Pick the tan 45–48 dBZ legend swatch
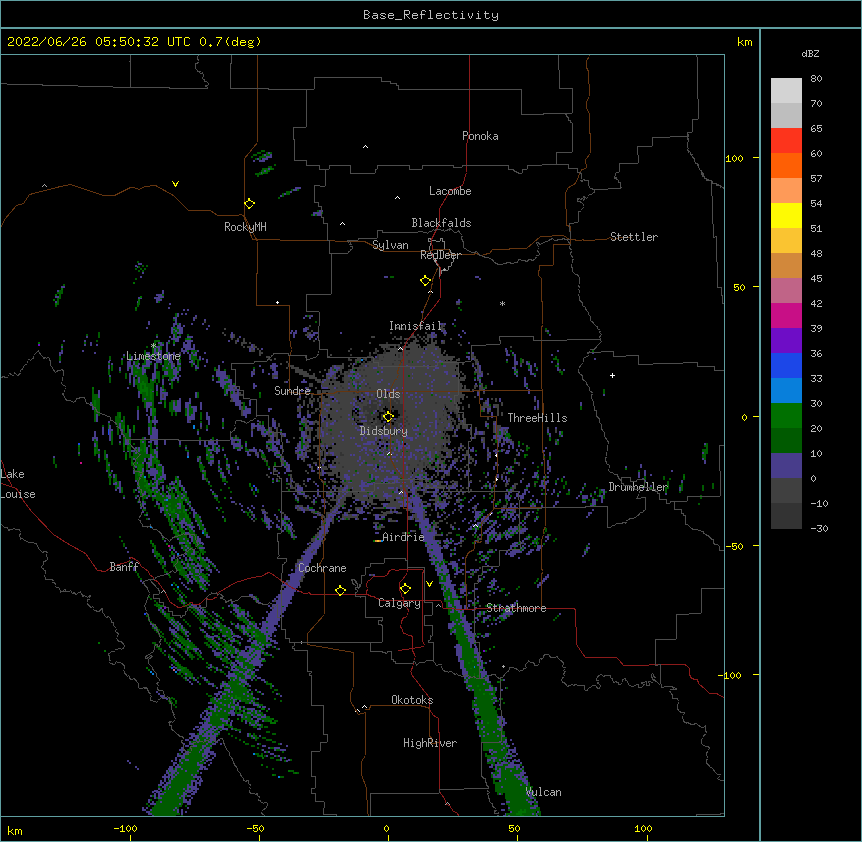This screenshot has width=862, height=842. [786, 265]
